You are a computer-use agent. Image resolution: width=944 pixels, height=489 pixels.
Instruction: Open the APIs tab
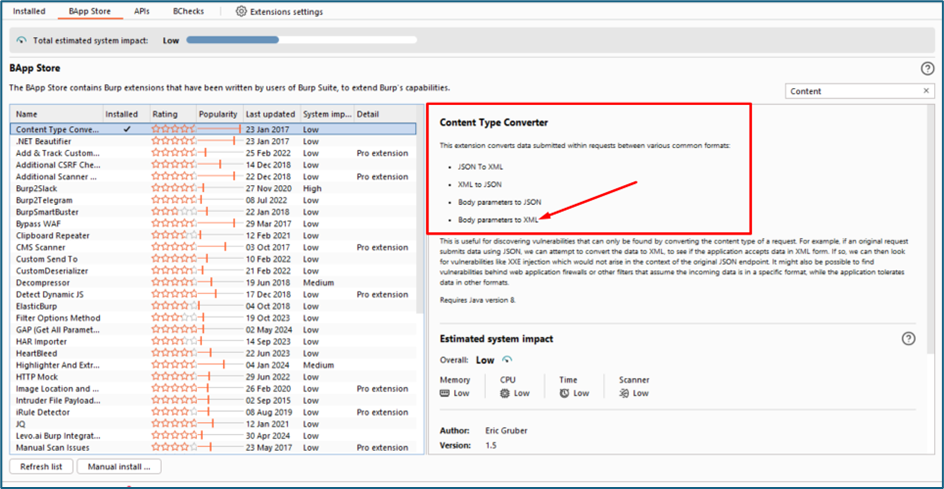[x=142, y=11]
